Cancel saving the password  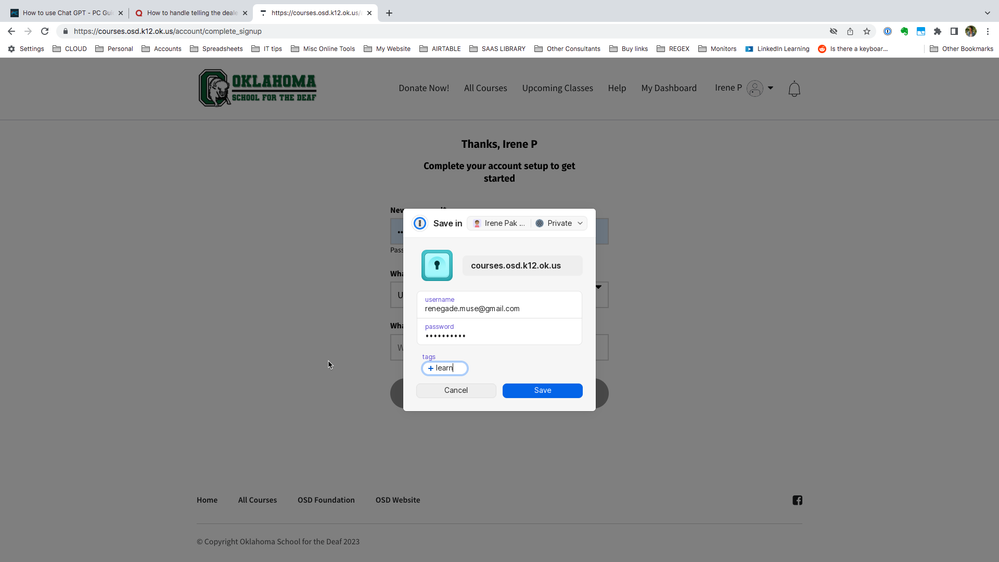tap(456, 390)
